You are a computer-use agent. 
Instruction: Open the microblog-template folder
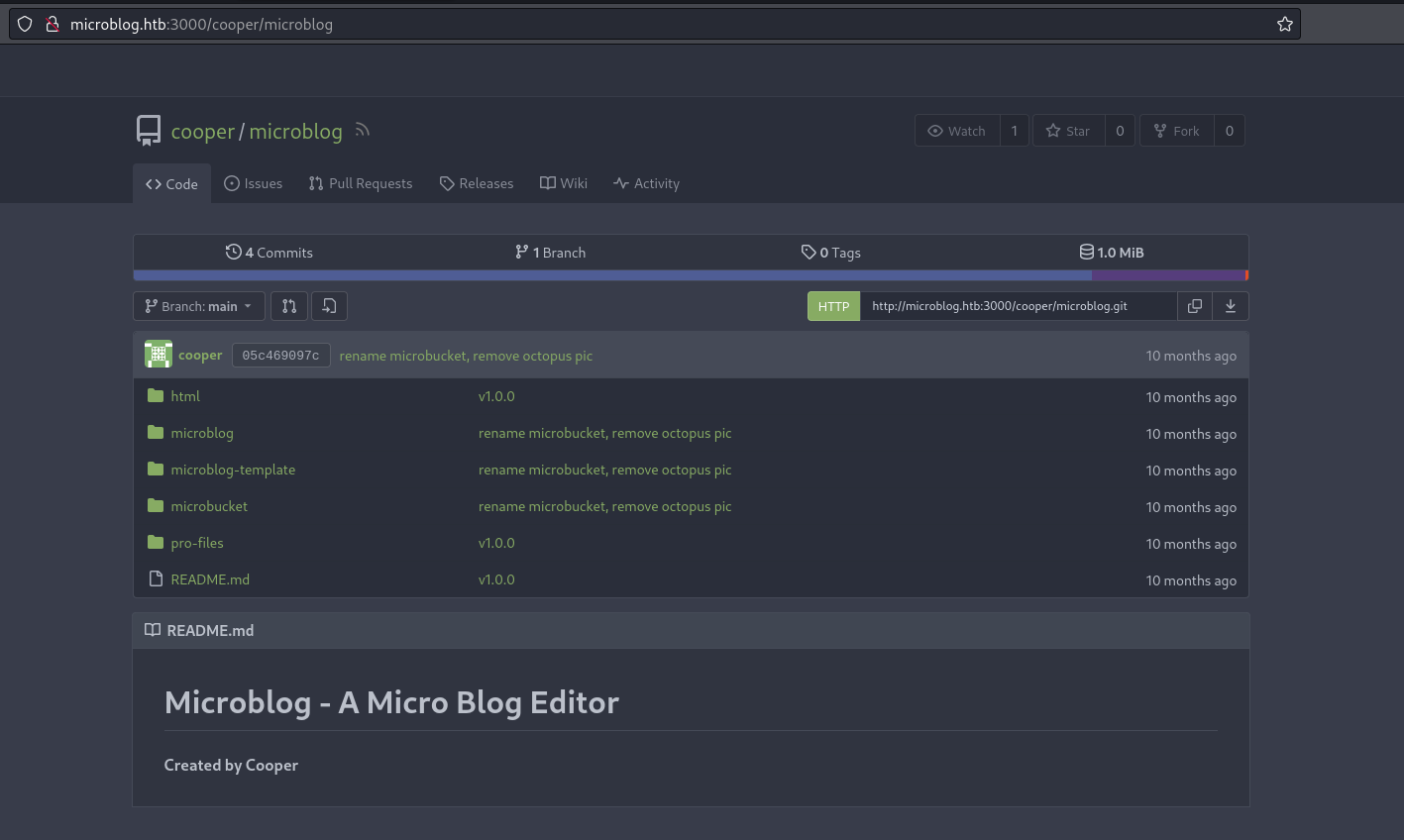pyautogui.click(x=233, y=470)
